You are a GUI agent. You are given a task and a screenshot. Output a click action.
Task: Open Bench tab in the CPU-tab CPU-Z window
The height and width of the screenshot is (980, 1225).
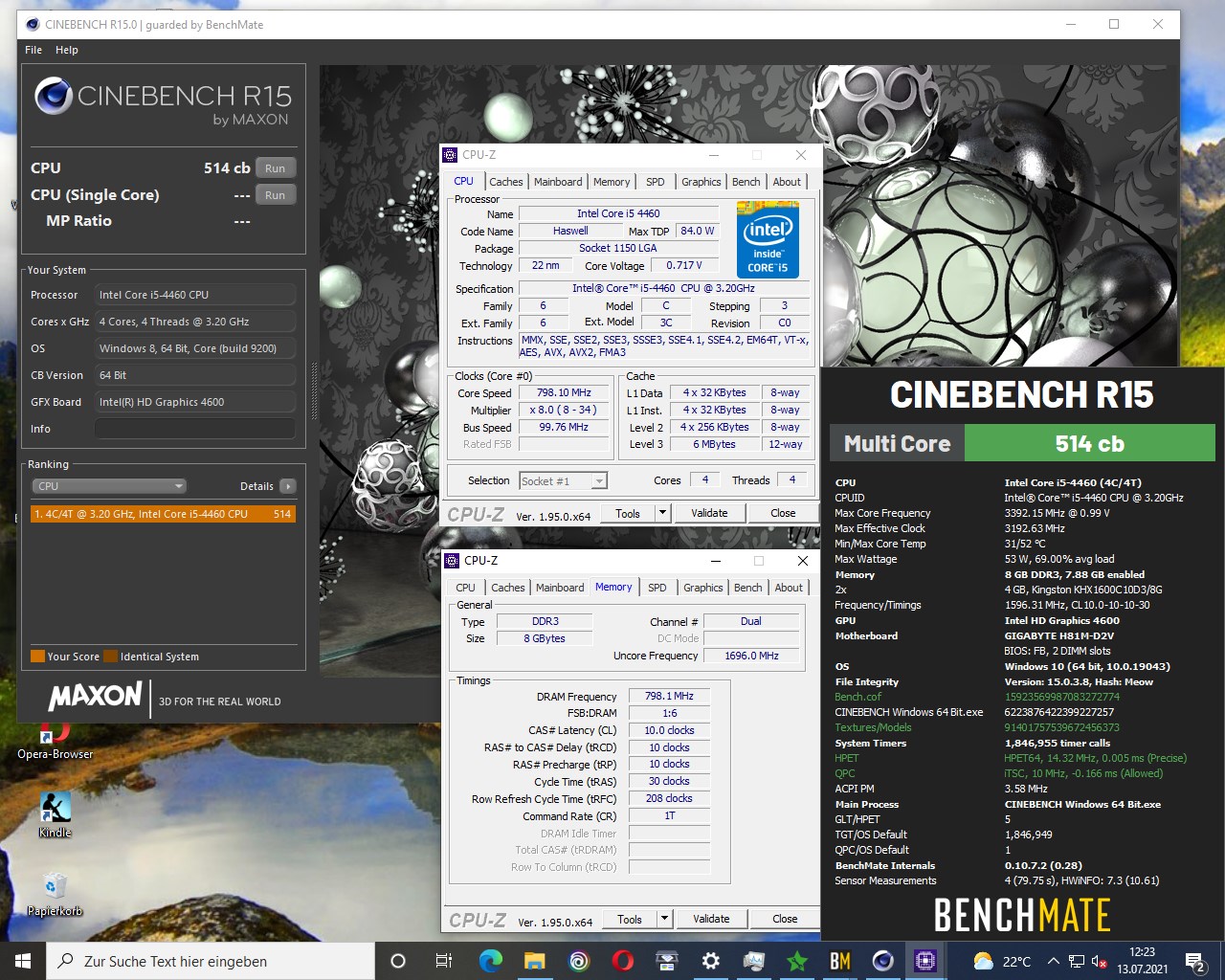(x=746, y=182)
